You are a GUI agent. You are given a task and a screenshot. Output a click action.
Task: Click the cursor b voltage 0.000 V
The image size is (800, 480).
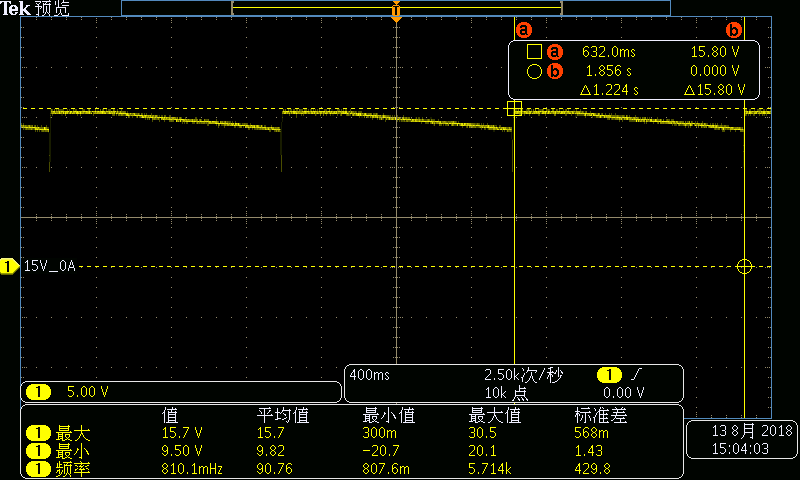pyautogui.click(x=715, y=71)
